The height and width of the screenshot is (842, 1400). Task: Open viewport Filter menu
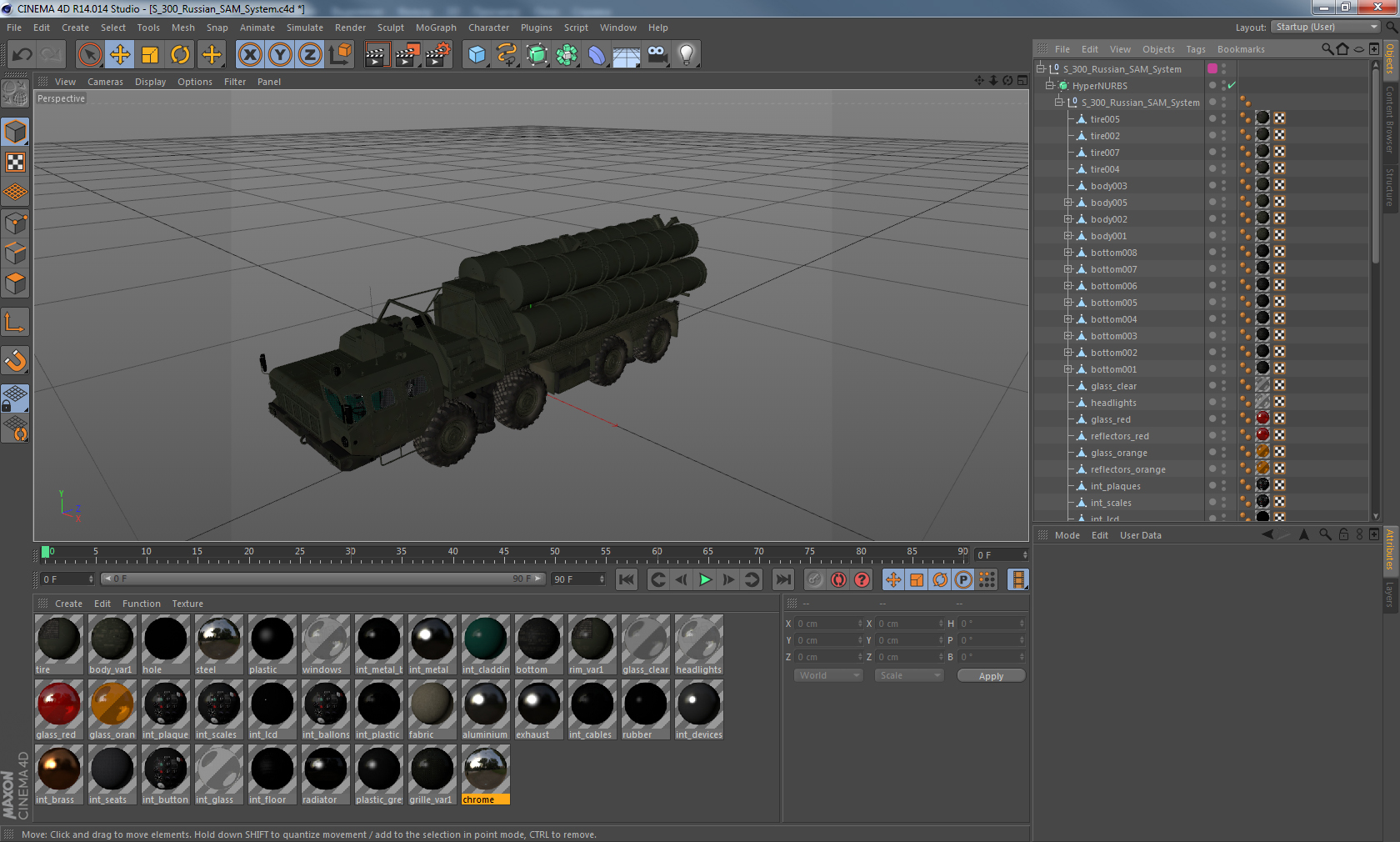(235, 82)
